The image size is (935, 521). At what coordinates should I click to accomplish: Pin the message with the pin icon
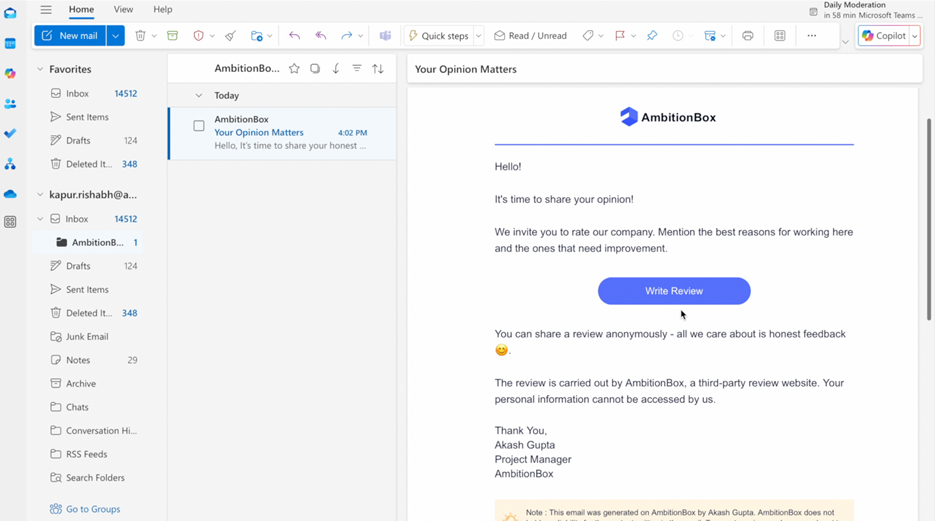pos(652,36)
